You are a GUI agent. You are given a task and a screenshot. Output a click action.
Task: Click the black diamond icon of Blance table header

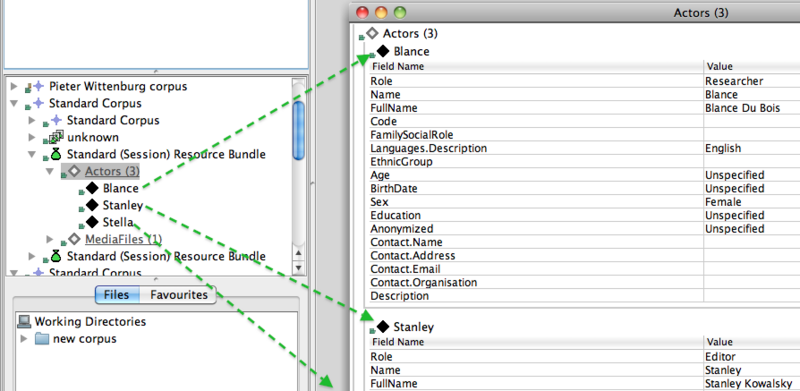[383, 51]
